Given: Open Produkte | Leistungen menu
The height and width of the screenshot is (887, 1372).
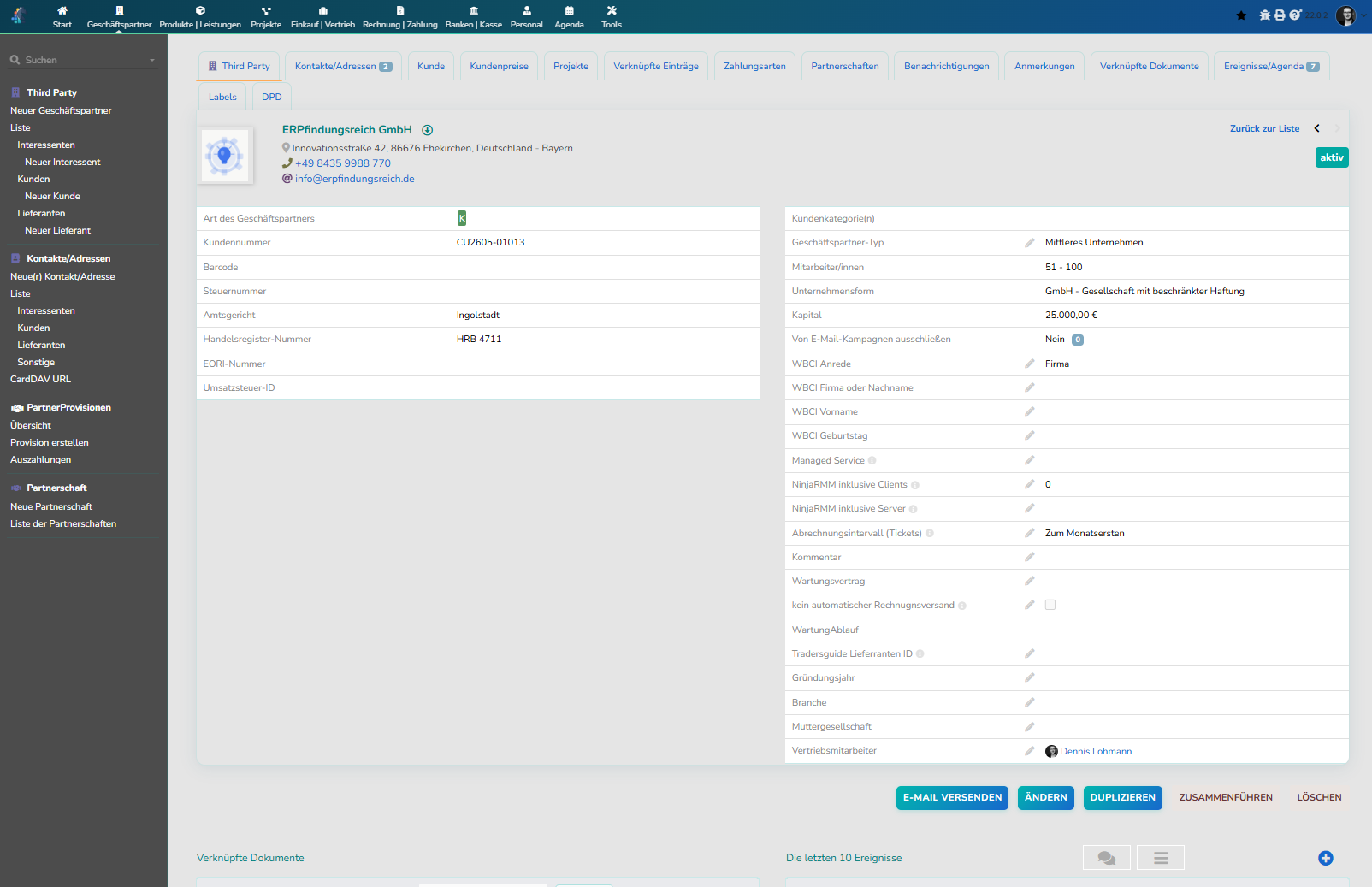Looking at the screenshot, I should [x=200, y=17].
